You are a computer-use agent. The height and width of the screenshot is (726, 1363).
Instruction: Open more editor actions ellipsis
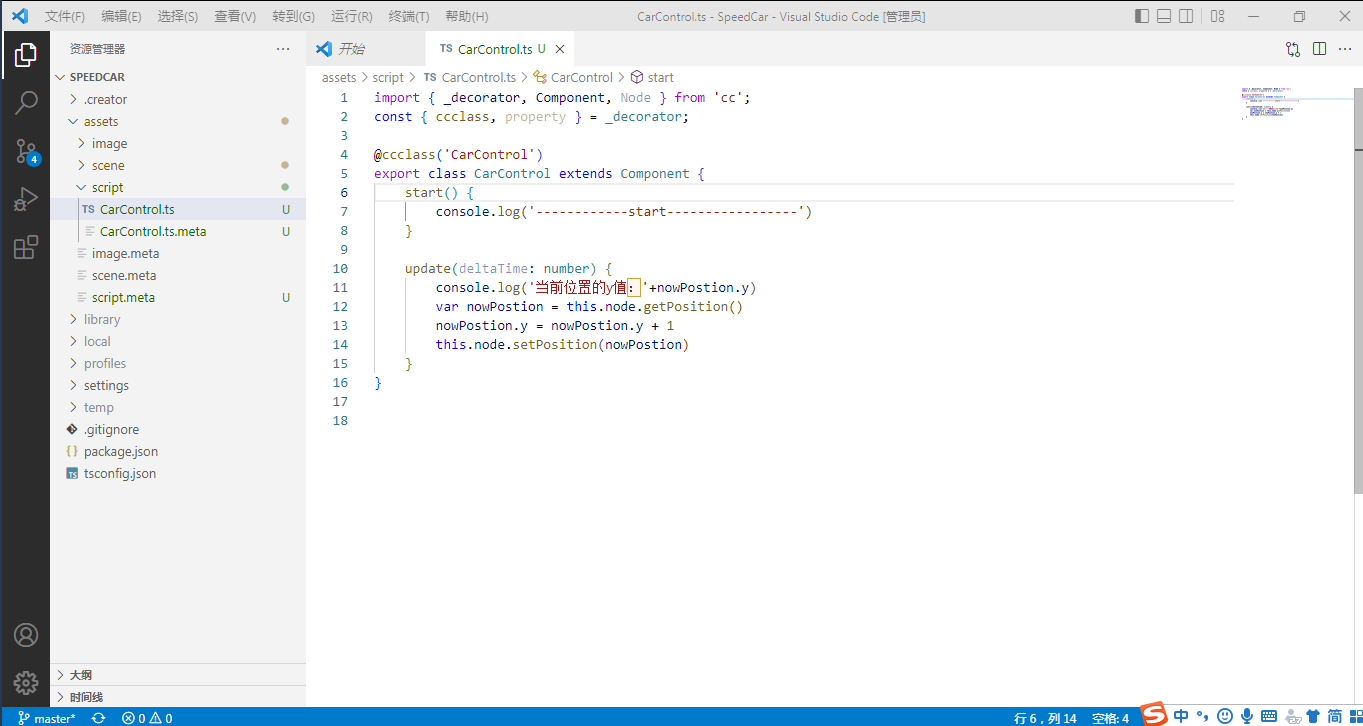click(x=1344, y=49)
